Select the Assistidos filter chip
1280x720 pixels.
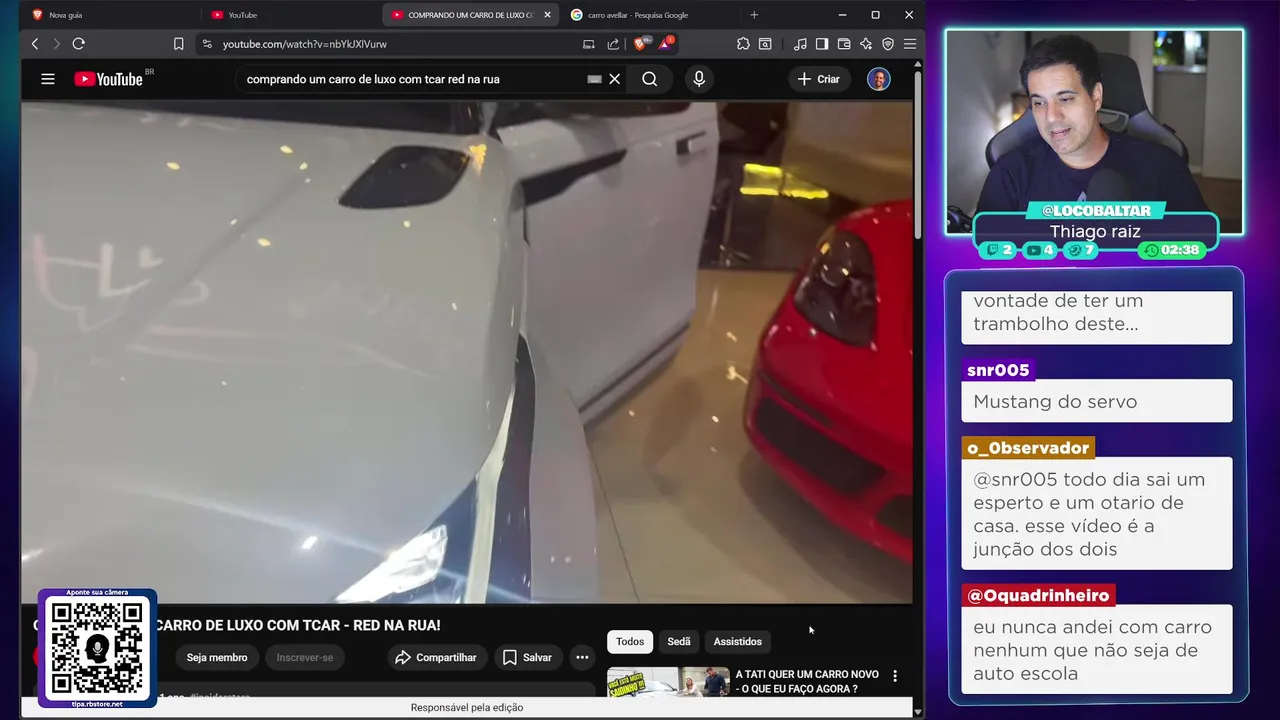click(x=738, y=641)
